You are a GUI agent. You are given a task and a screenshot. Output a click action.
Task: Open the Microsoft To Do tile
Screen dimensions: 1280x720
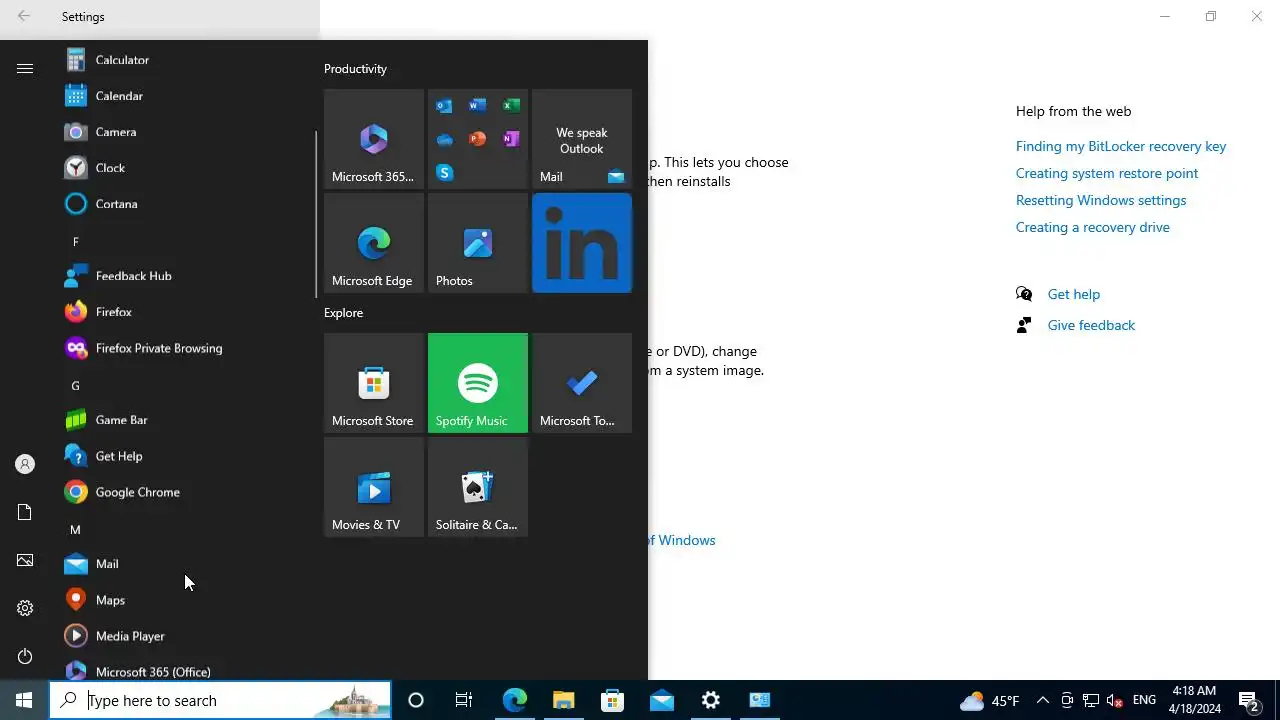point(582,383)
